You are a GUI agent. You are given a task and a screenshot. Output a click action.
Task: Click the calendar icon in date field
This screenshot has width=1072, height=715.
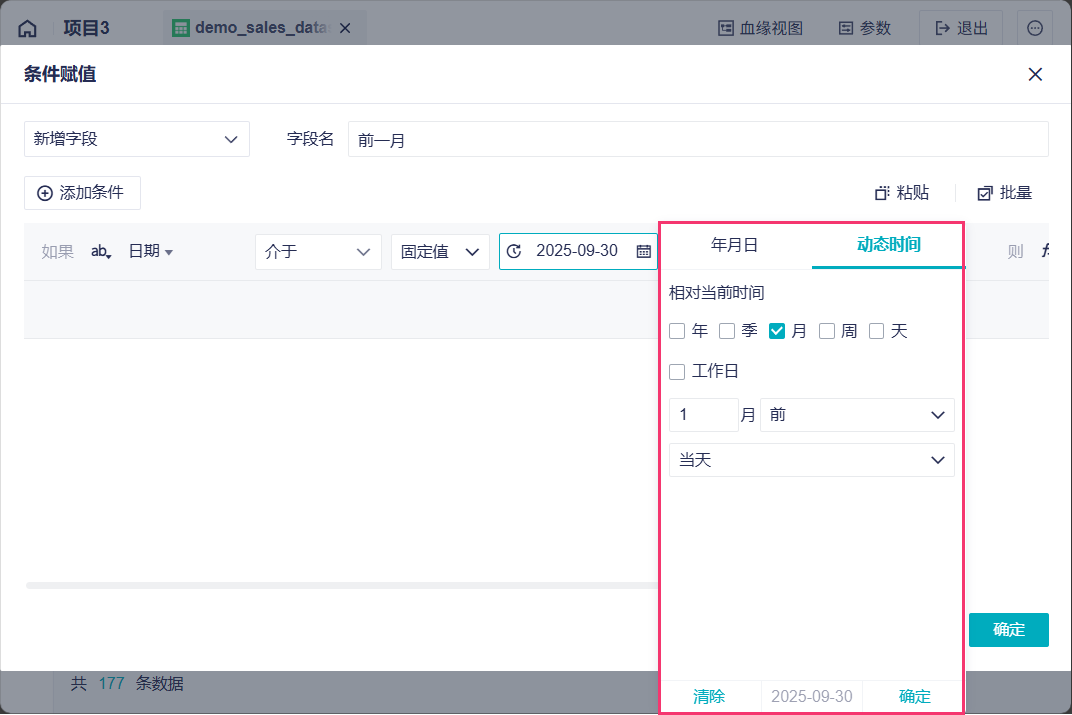click(643, 251)
